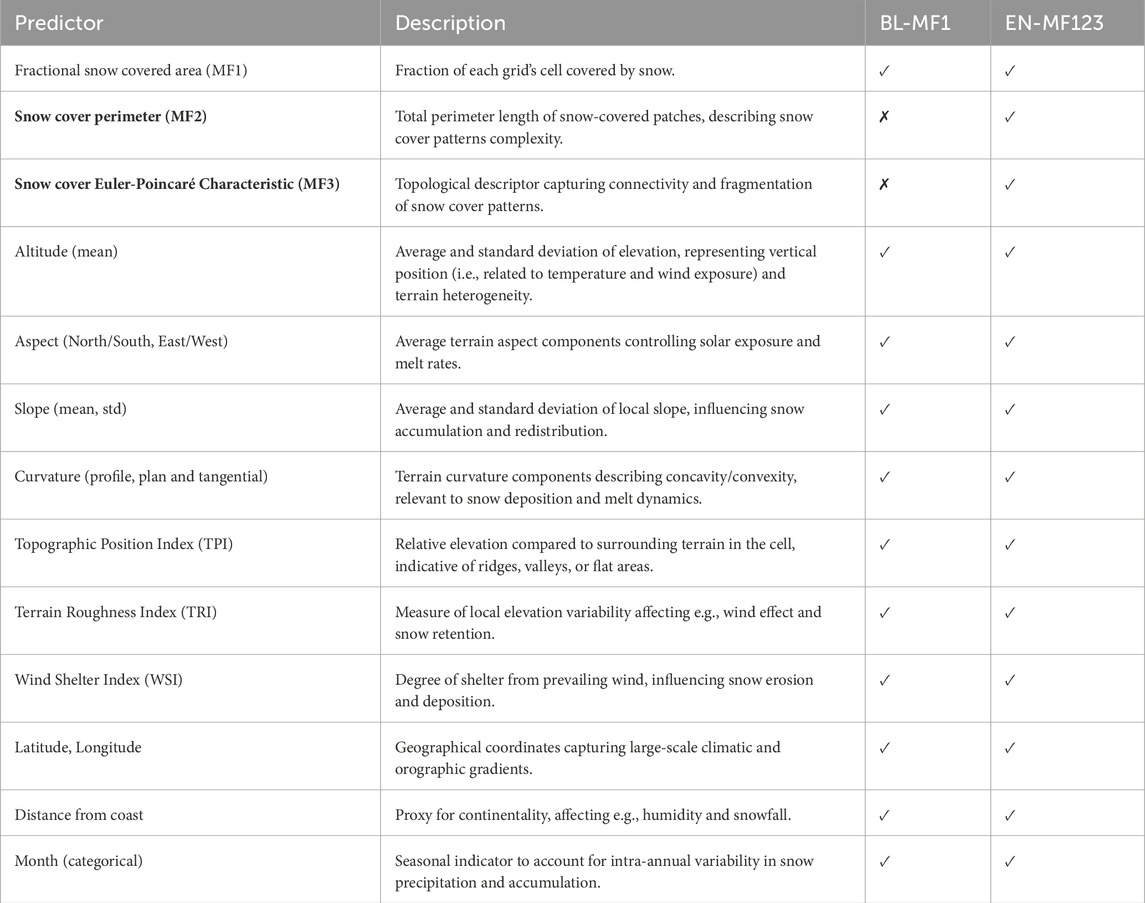This screenshot has height=903, width=1145.
Task: Click the cross mark for Snow cover perimeter under BL-MF1
Action: click(x=885, y=117)
